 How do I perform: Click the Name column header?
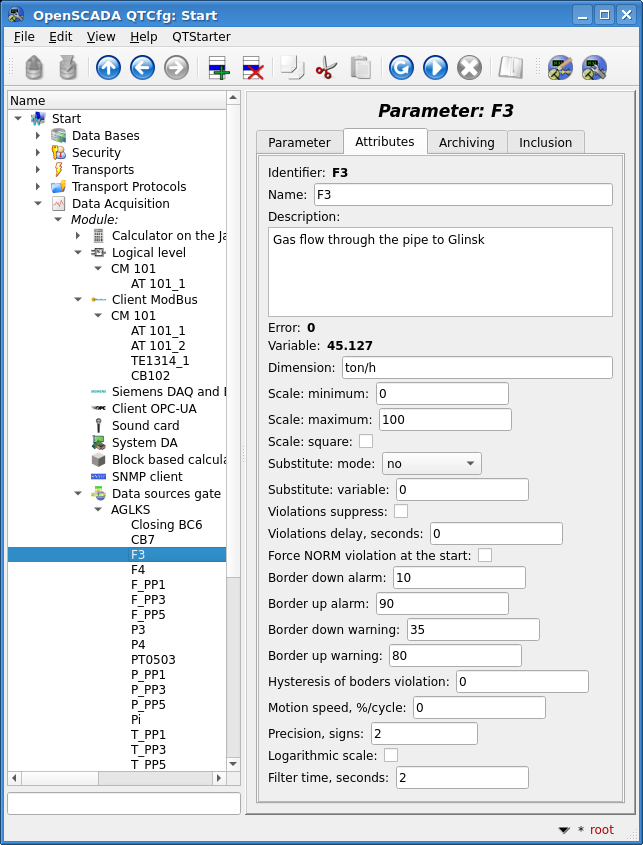(x=117, y=100)
